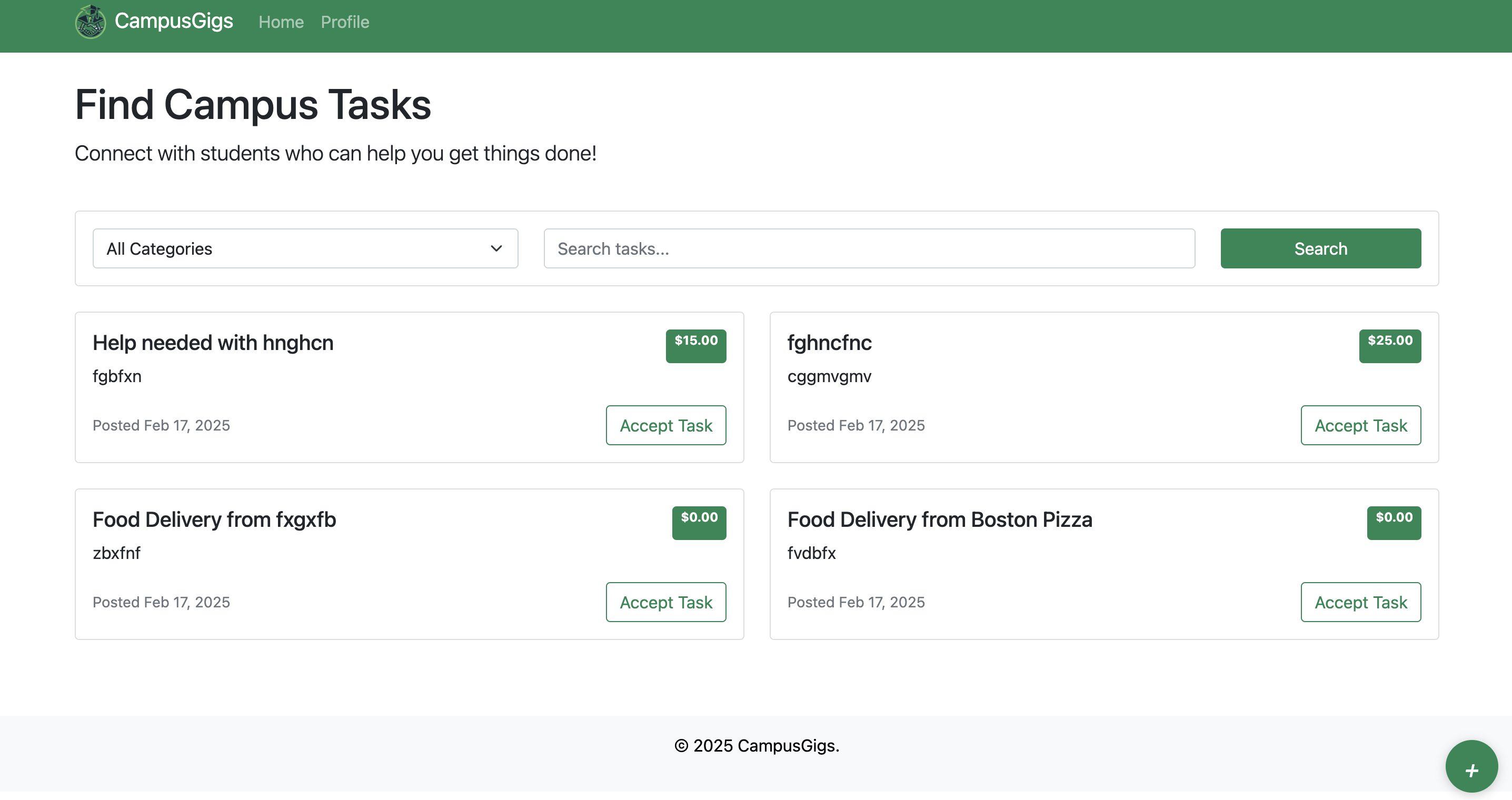
Task: Click the CampusGigs handshake logo icon
Action: (91, 22)
